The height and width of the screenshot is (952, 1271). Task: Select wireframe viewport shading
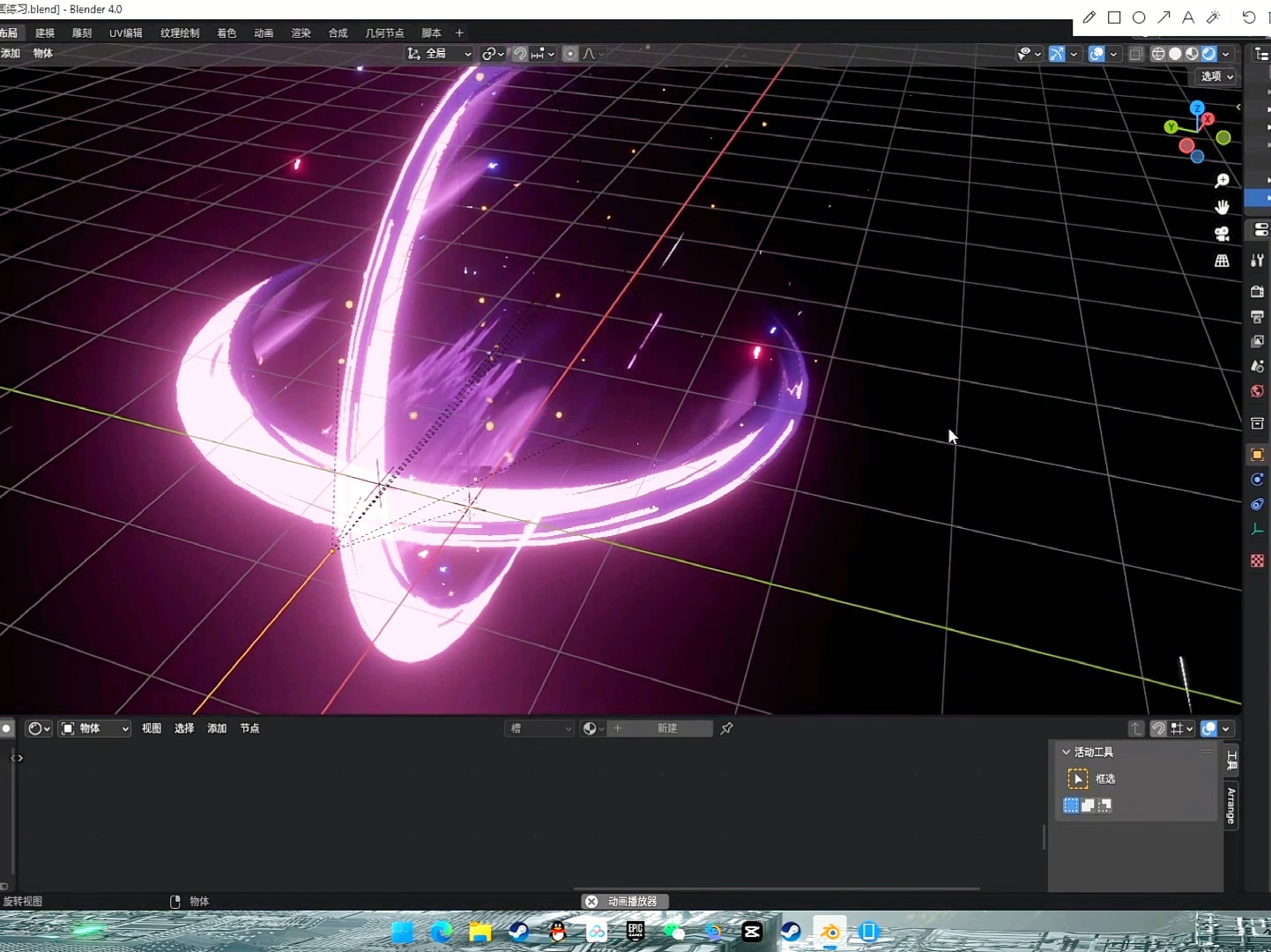pyautogui.click(x=1158, y=54)
